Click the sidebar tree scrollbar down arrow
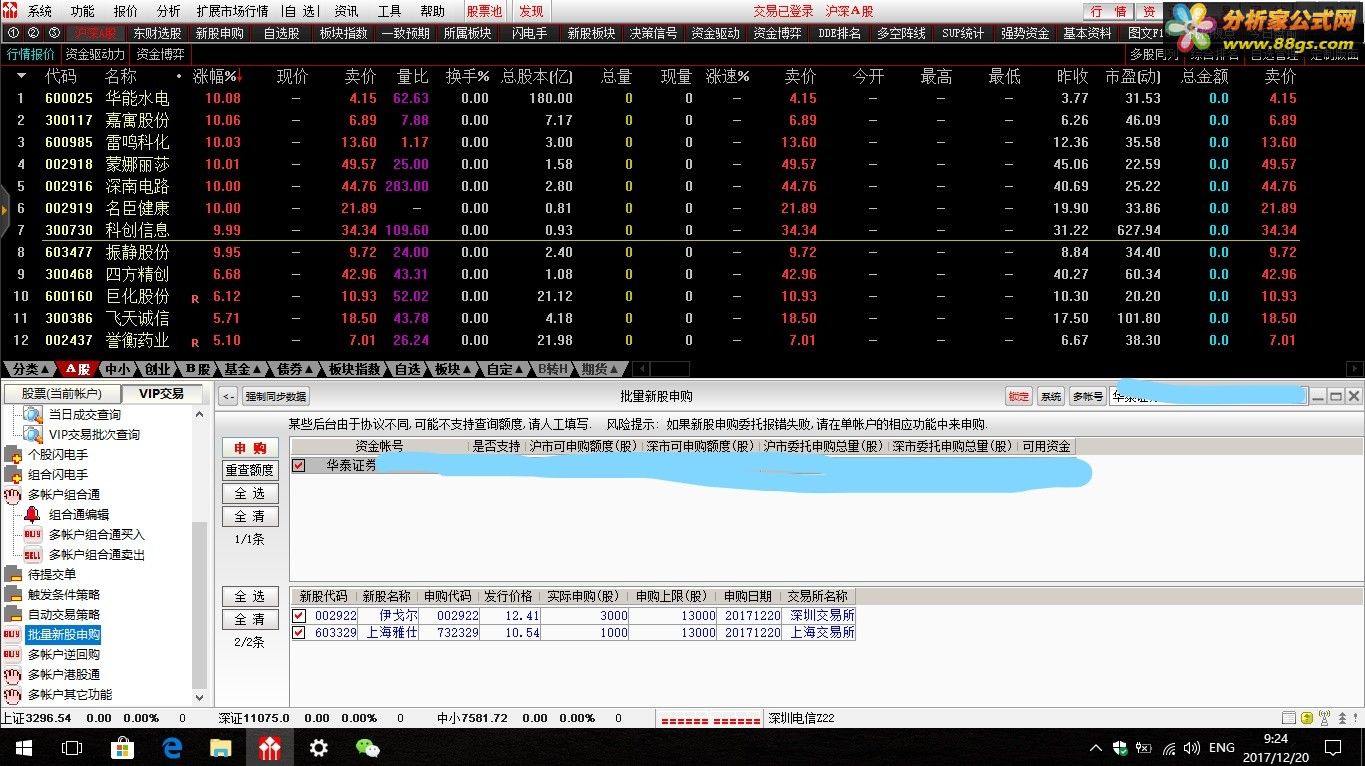 coord(200,697)
